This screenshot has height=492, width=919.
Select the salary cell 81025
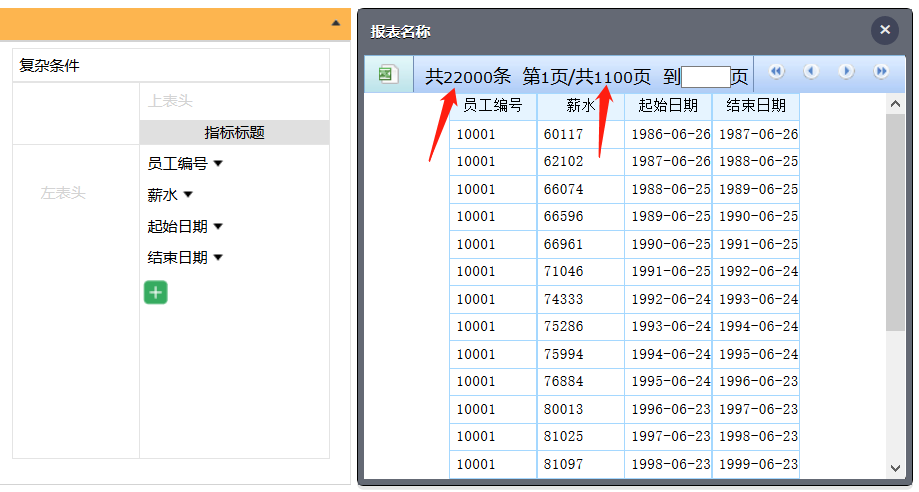pos(581,436)
